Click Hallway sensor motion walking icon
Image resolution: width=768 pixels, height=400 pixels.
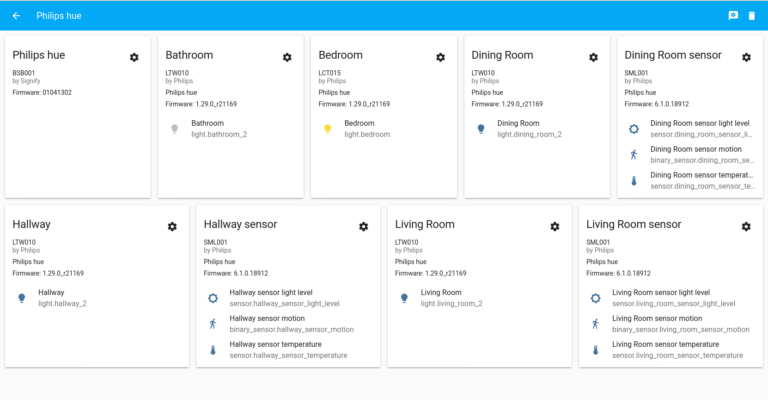pos(213,324)
